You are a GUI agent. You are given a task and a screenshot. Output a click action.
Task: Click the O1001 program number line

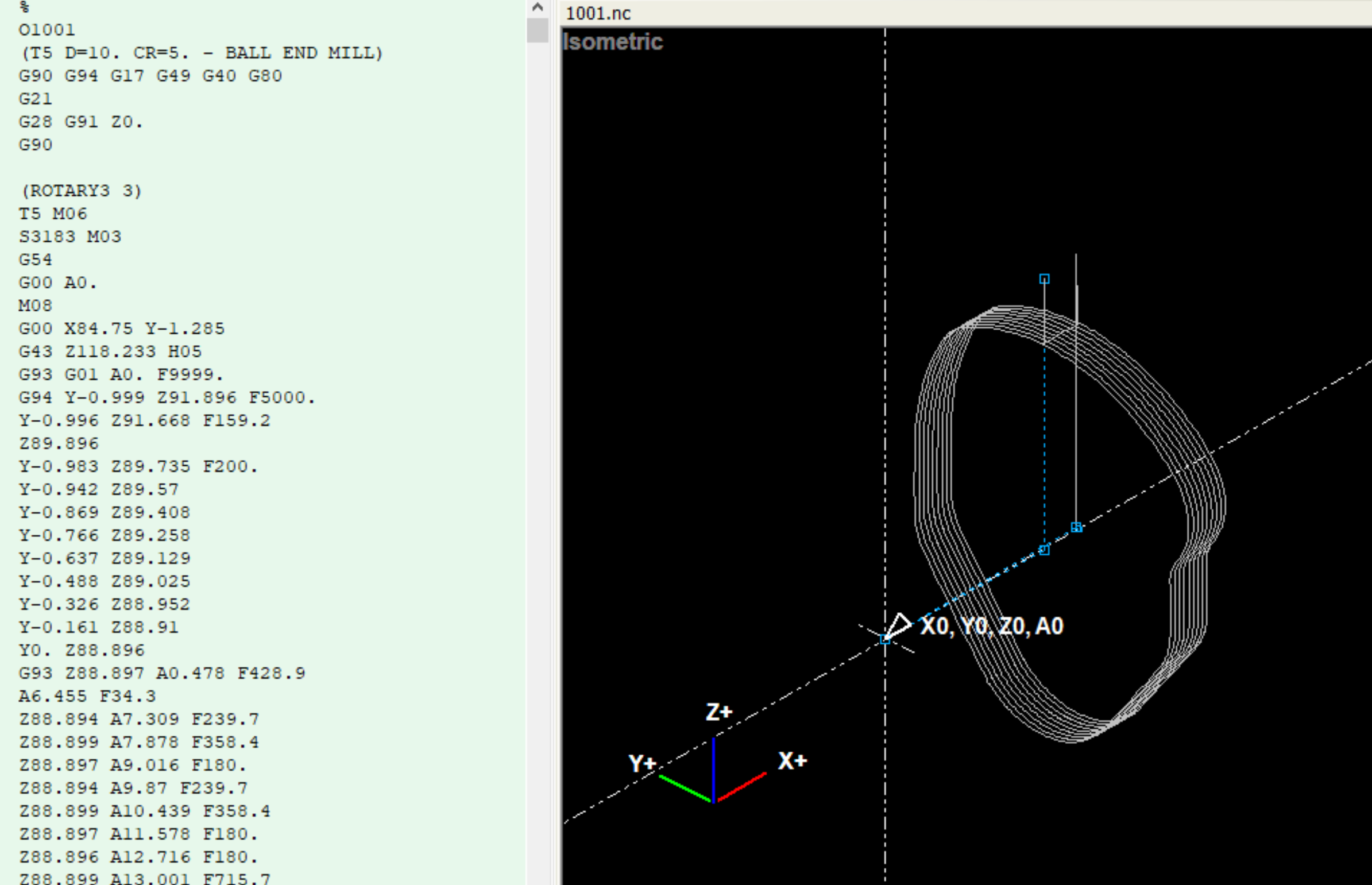(47, 30)
